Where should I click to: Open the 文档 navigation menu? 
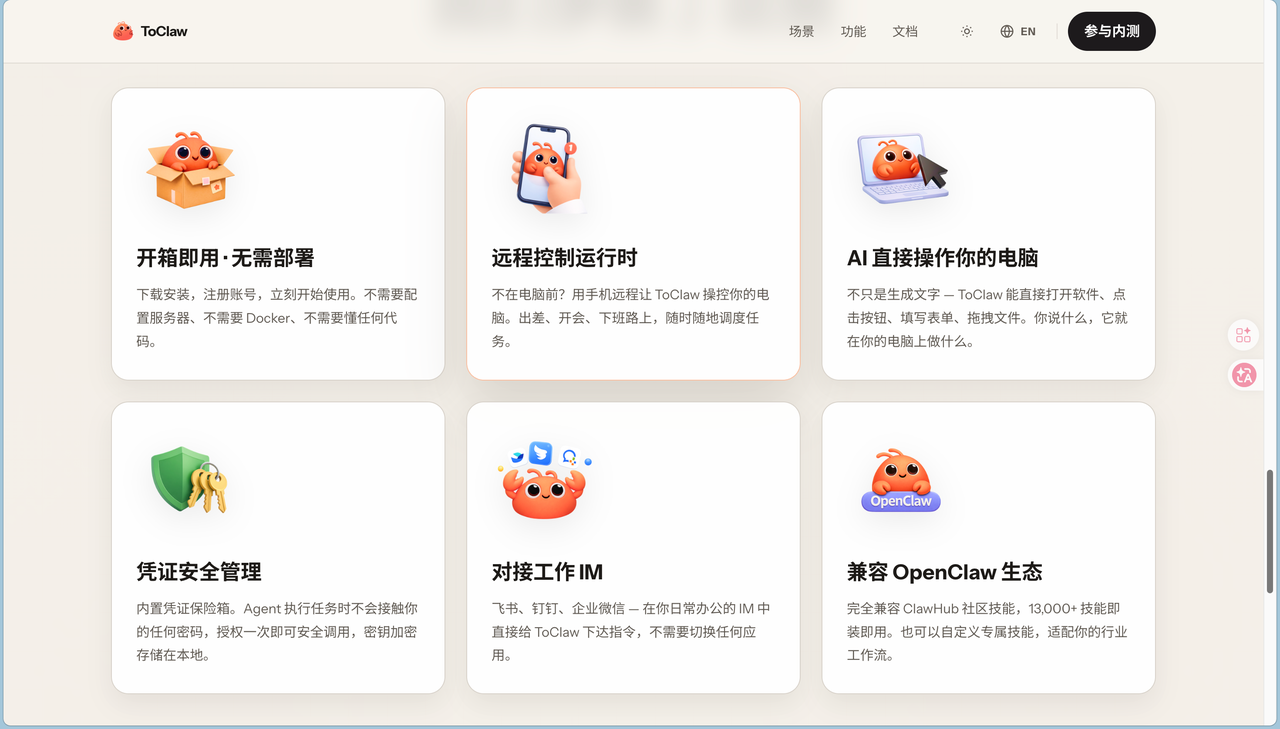coord(905,31)
